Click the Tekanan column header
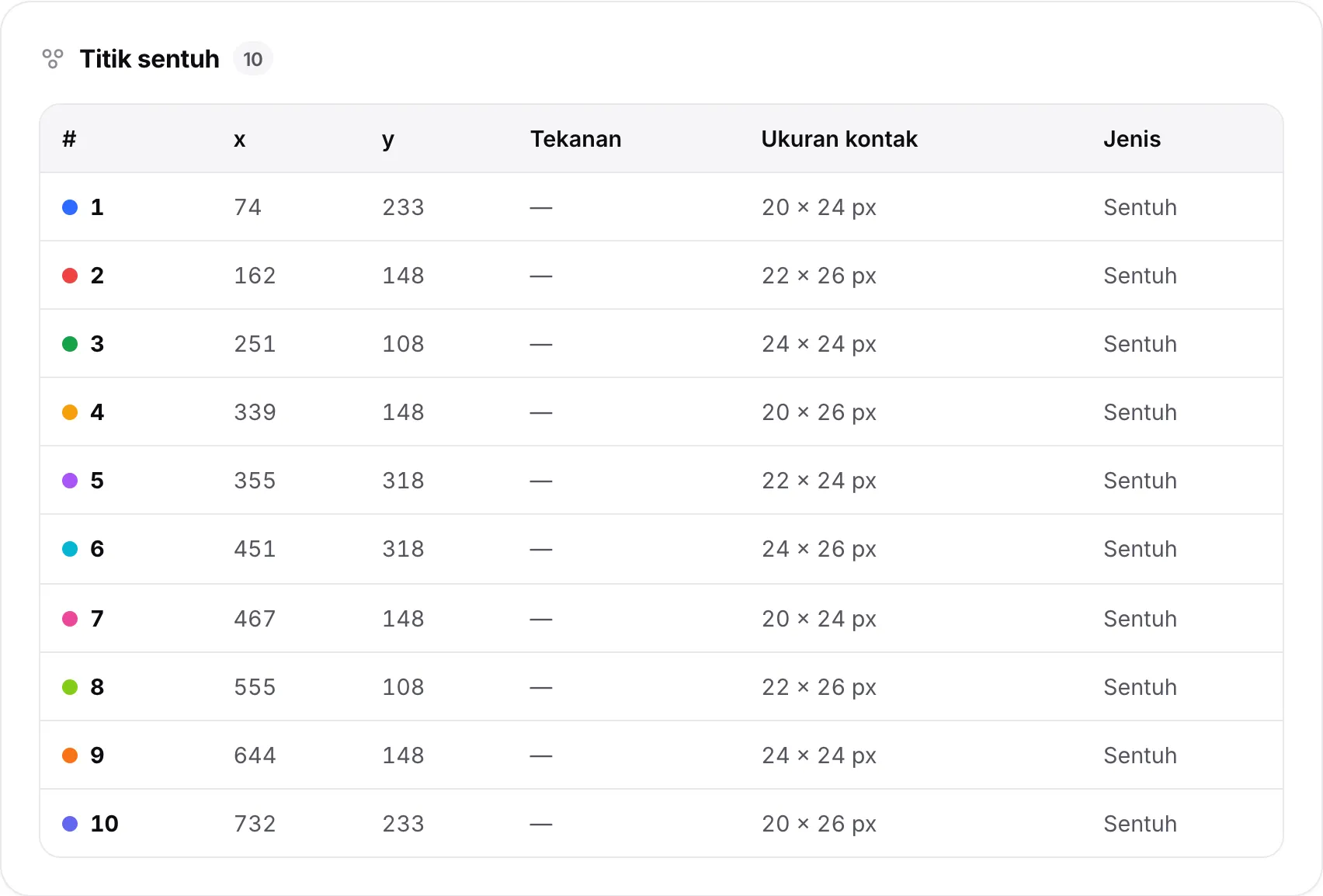This screenshot has width=1323, height=896. 576,139
